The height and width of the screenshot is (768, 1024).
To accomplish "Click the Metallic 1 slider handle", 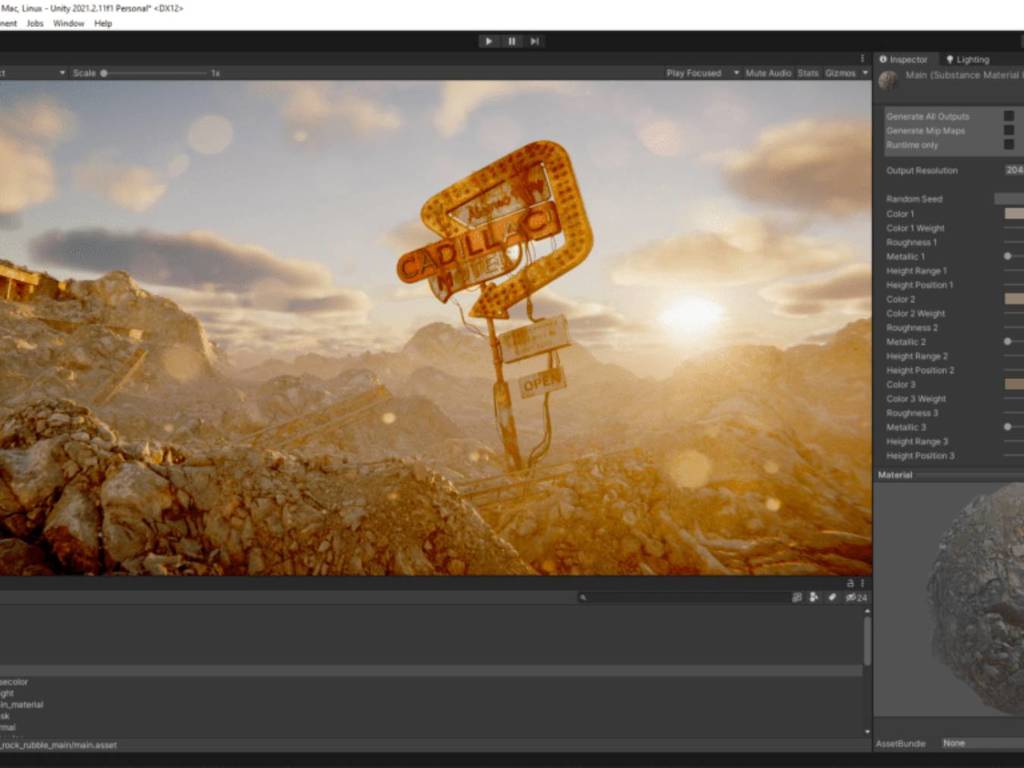I will tap(1008, 257).
